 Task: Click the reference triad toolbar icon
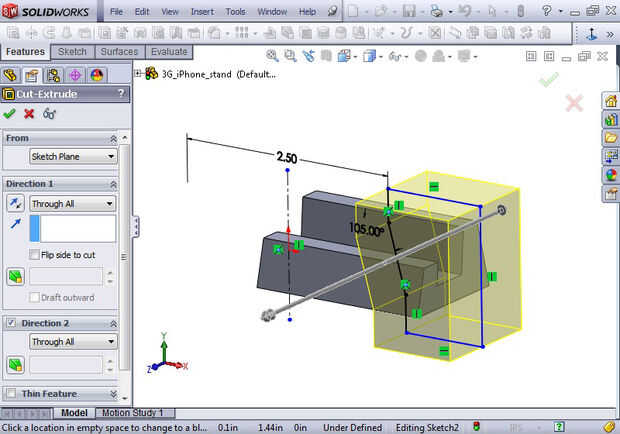point(592,34)
